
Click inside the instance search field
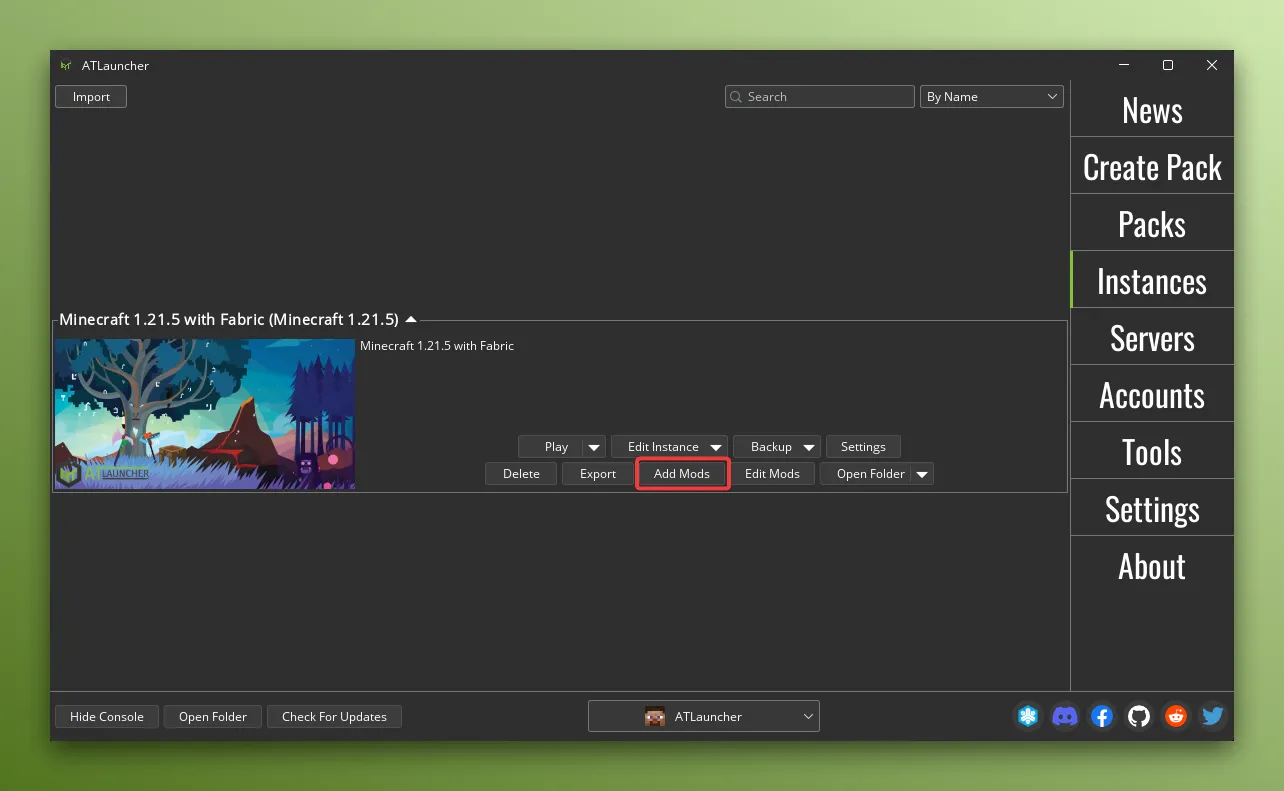[x=820, y=96]
